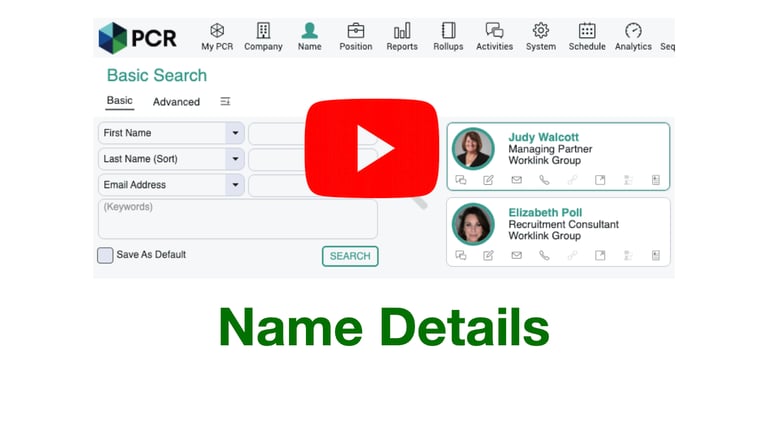This screenshot has height=431, width=768.
Task: Click the pipeline icon on Elizabeth Poll's card
Action: 628,255
